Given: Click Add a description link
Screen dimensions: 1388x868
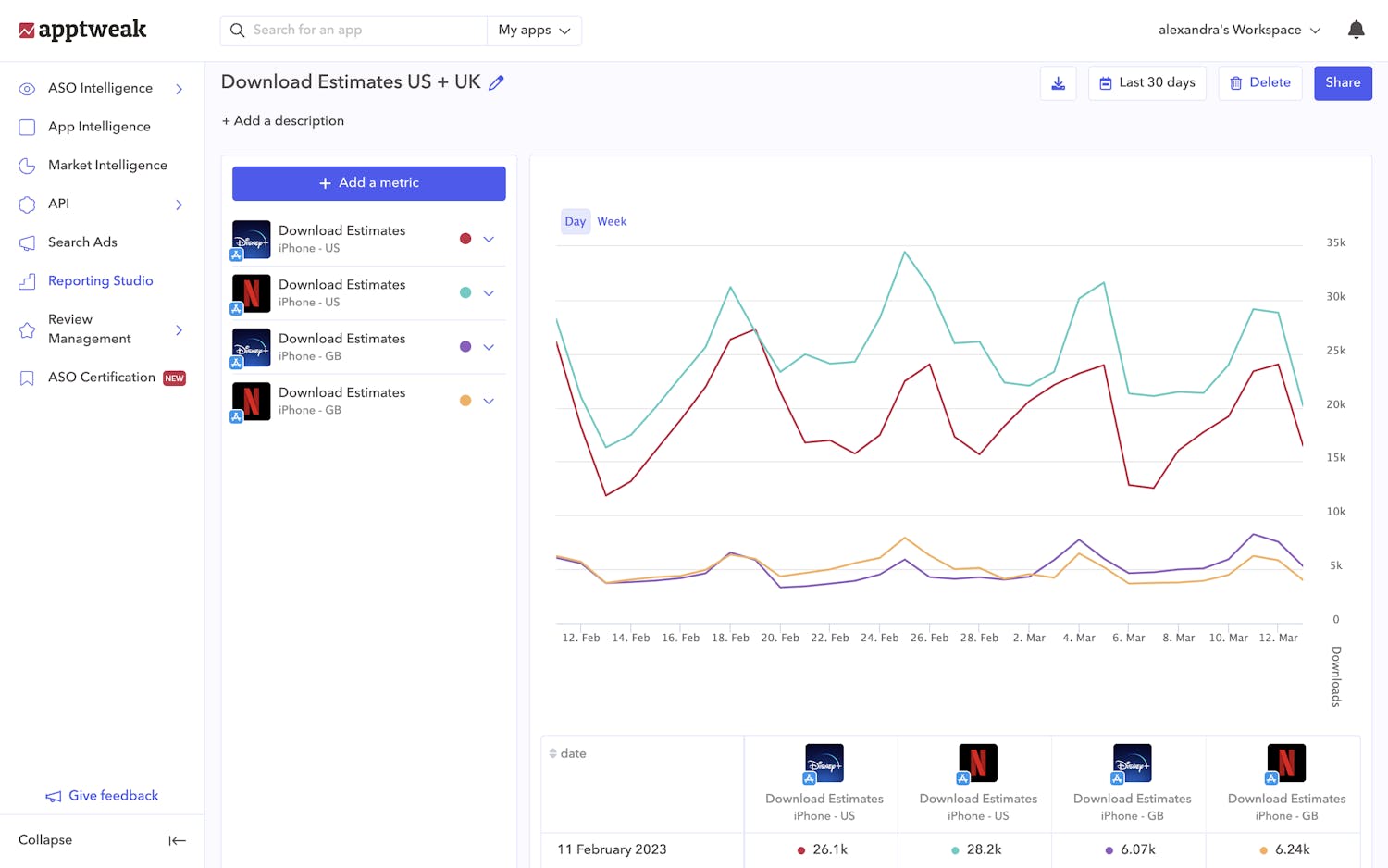Looking at the screenshot, I should [x=282, y=120].
